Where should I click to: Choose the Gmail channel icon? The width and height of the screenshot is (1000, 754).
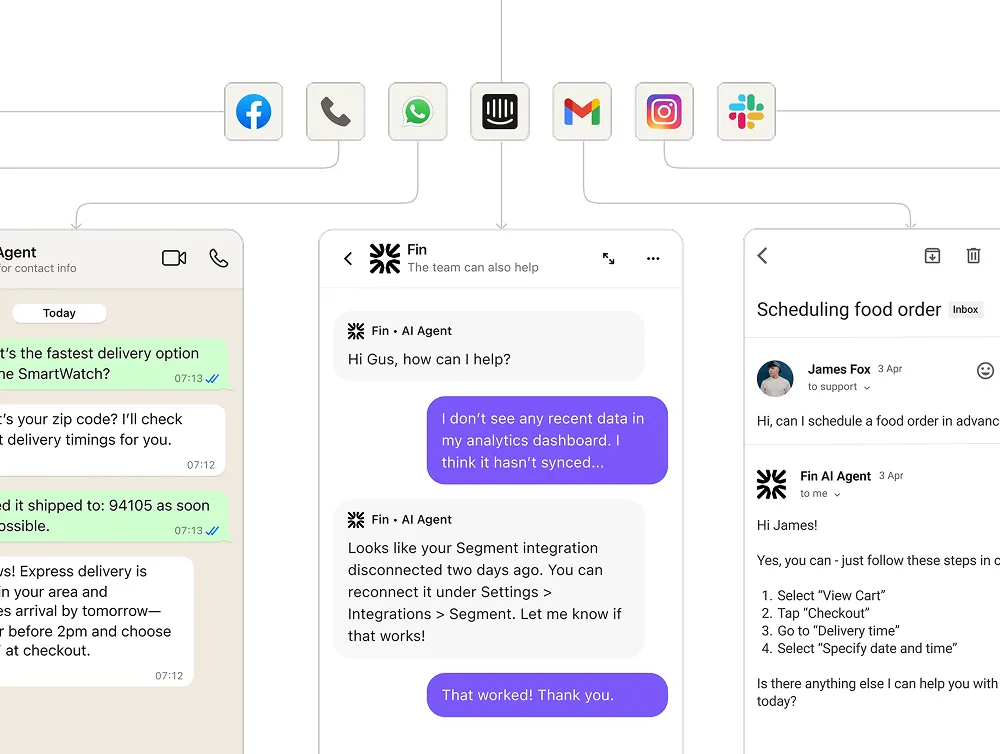[582, 112]
